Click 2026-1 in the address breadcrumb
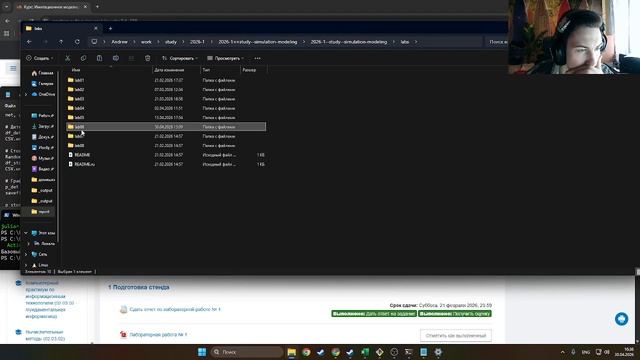 [x=197, y=42]
